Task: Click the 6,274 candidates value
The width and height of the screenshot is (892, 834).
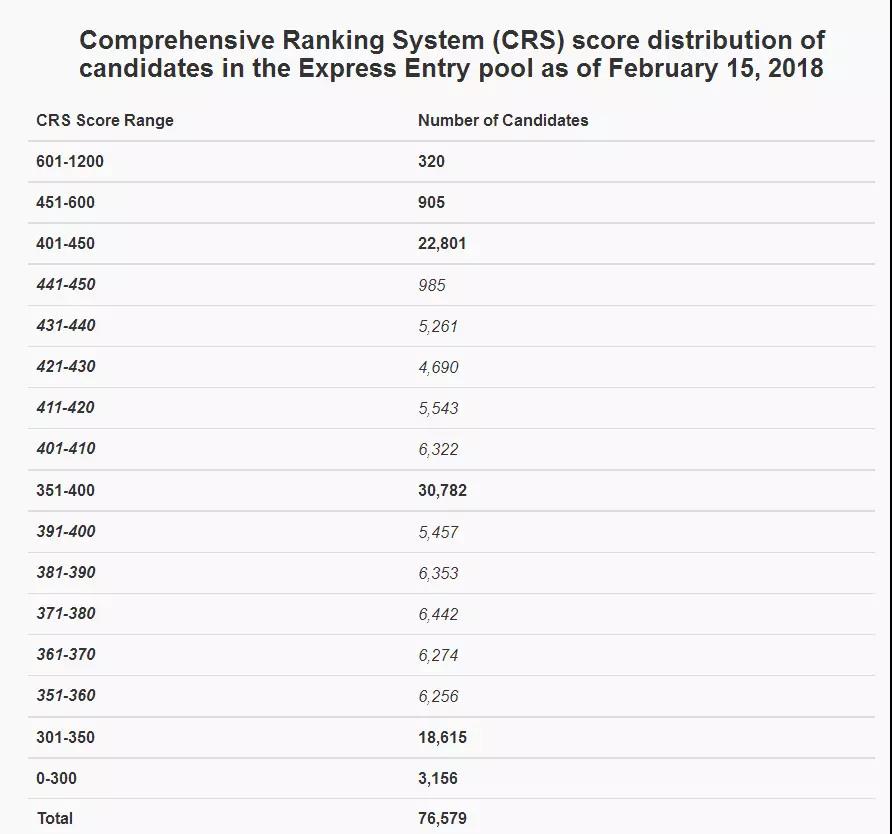Action: click(438, 655)
